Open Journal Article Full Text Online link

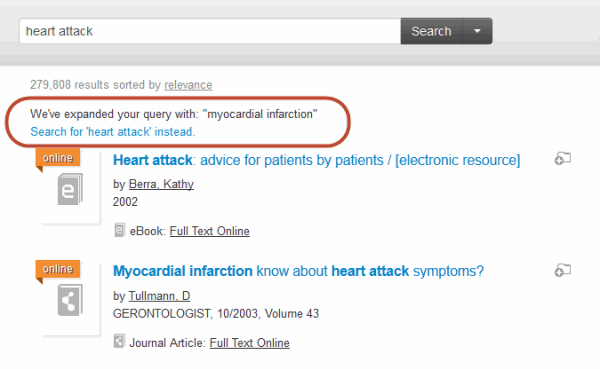[x=249, y=343]
